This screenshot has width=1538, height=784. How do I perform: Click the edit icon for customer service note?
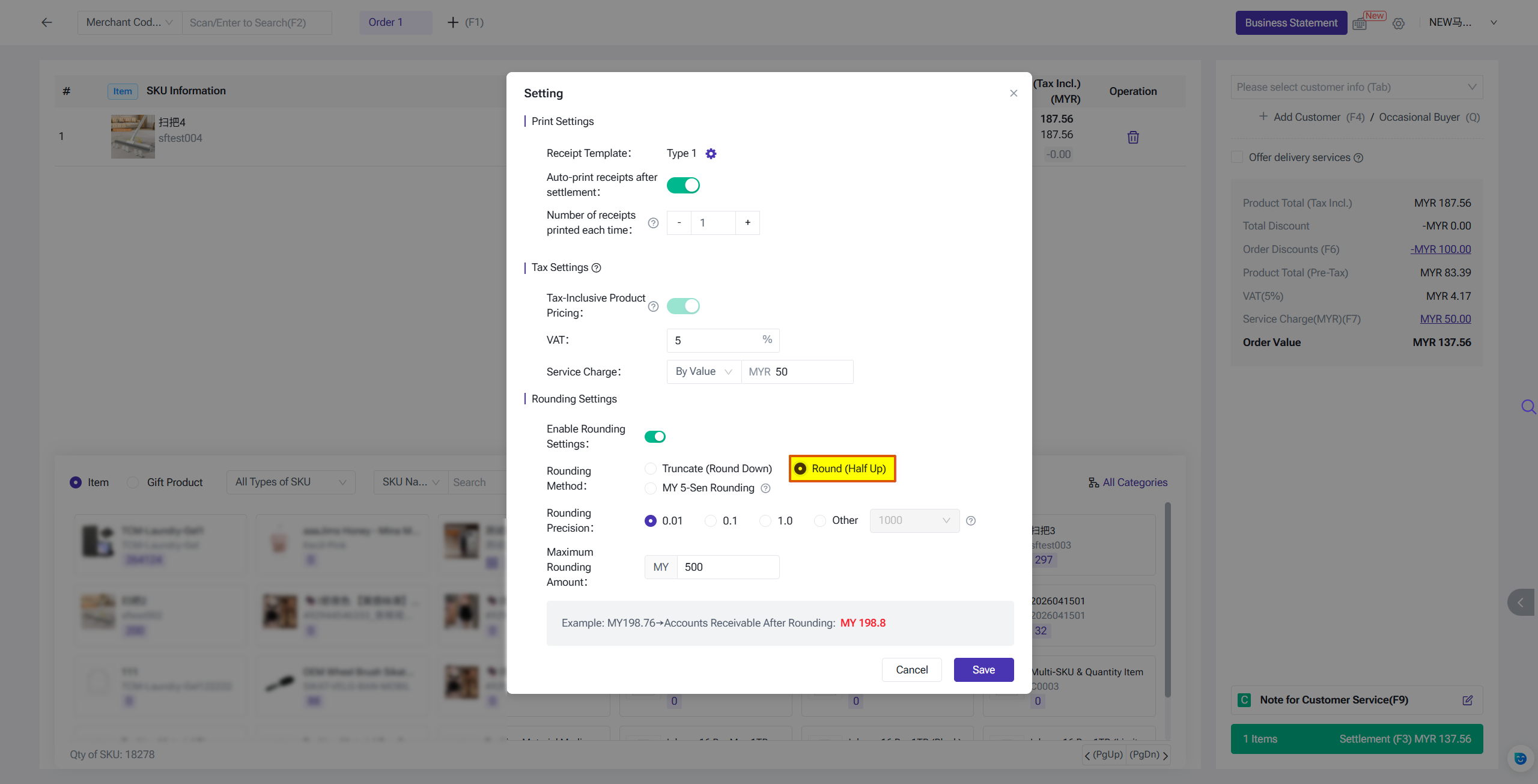click(1467, 700)
